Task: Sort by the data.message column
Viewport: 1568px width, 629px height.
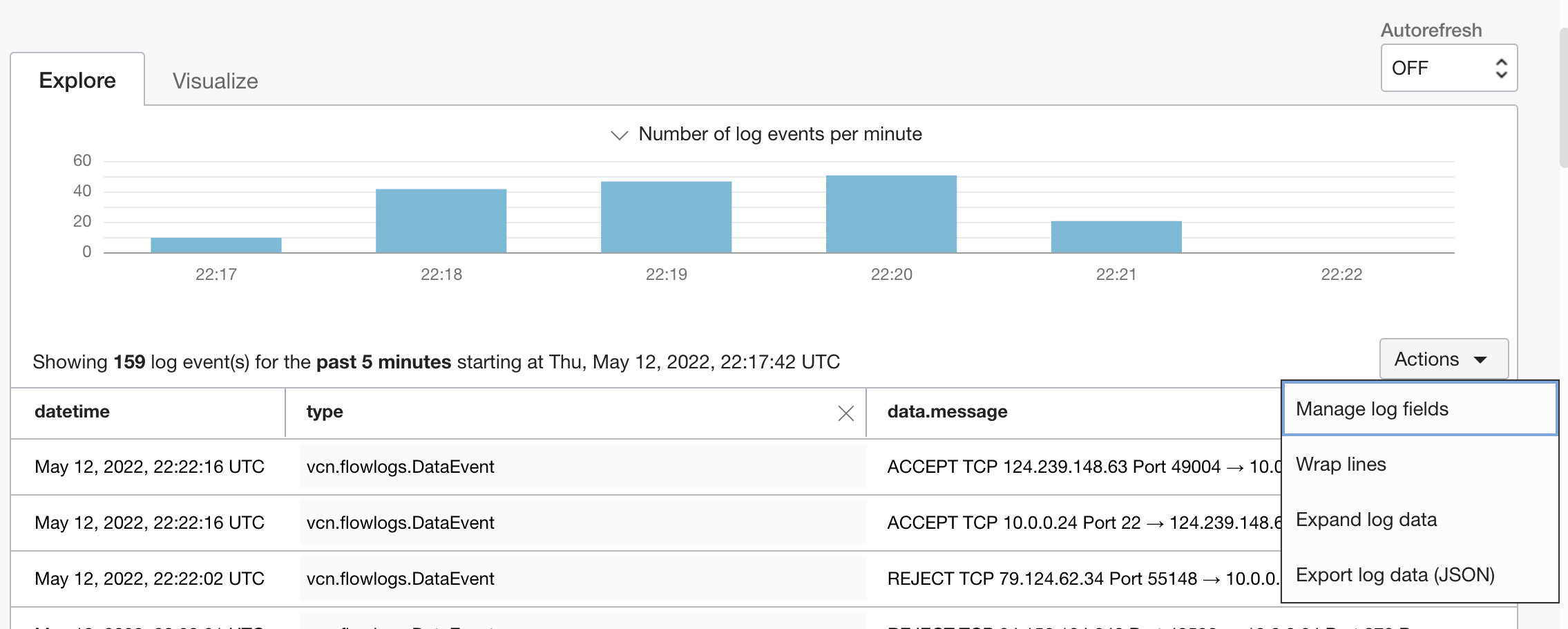Action: tap(947, 411)
